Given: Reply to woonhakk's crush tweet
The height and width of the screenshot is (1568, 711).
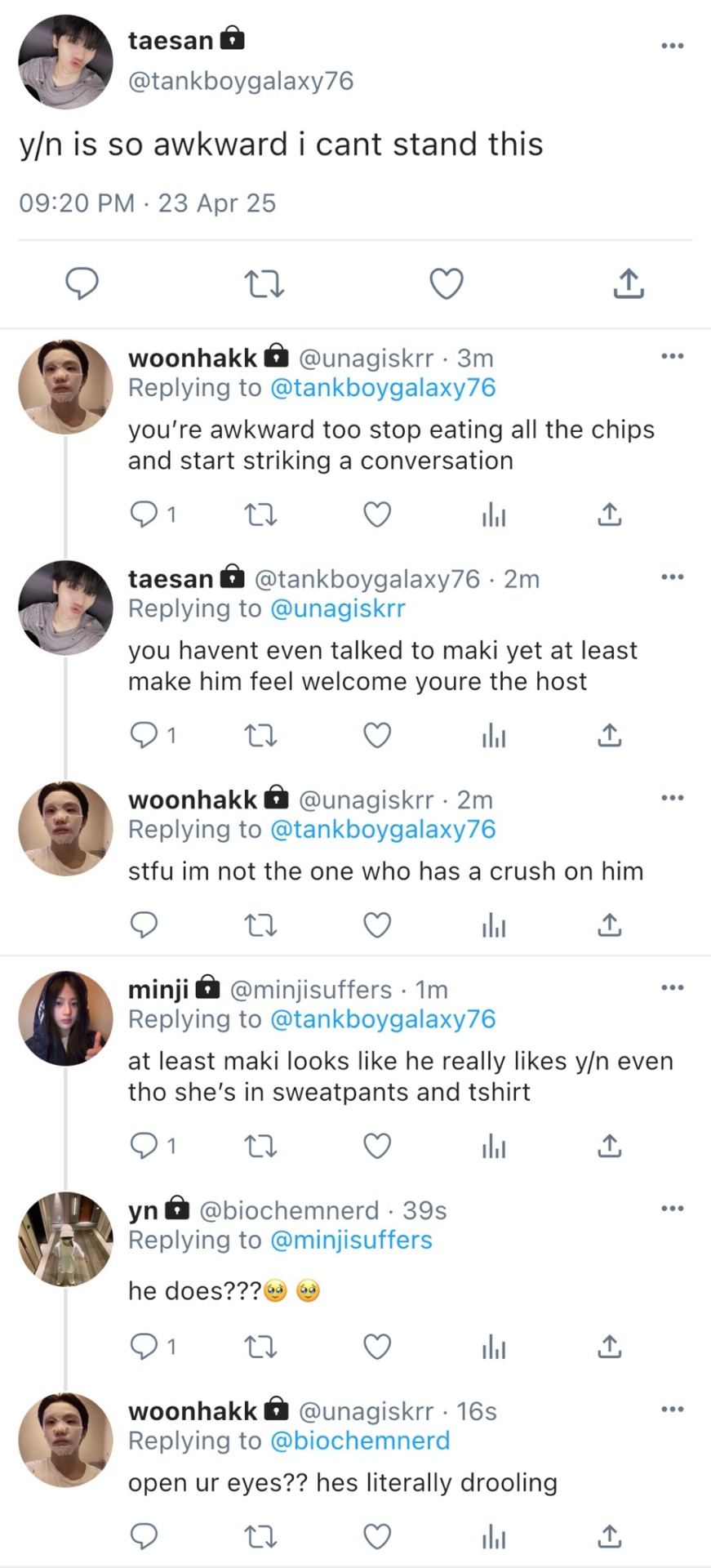Looking at the screenshot, I should pos(144,924).
